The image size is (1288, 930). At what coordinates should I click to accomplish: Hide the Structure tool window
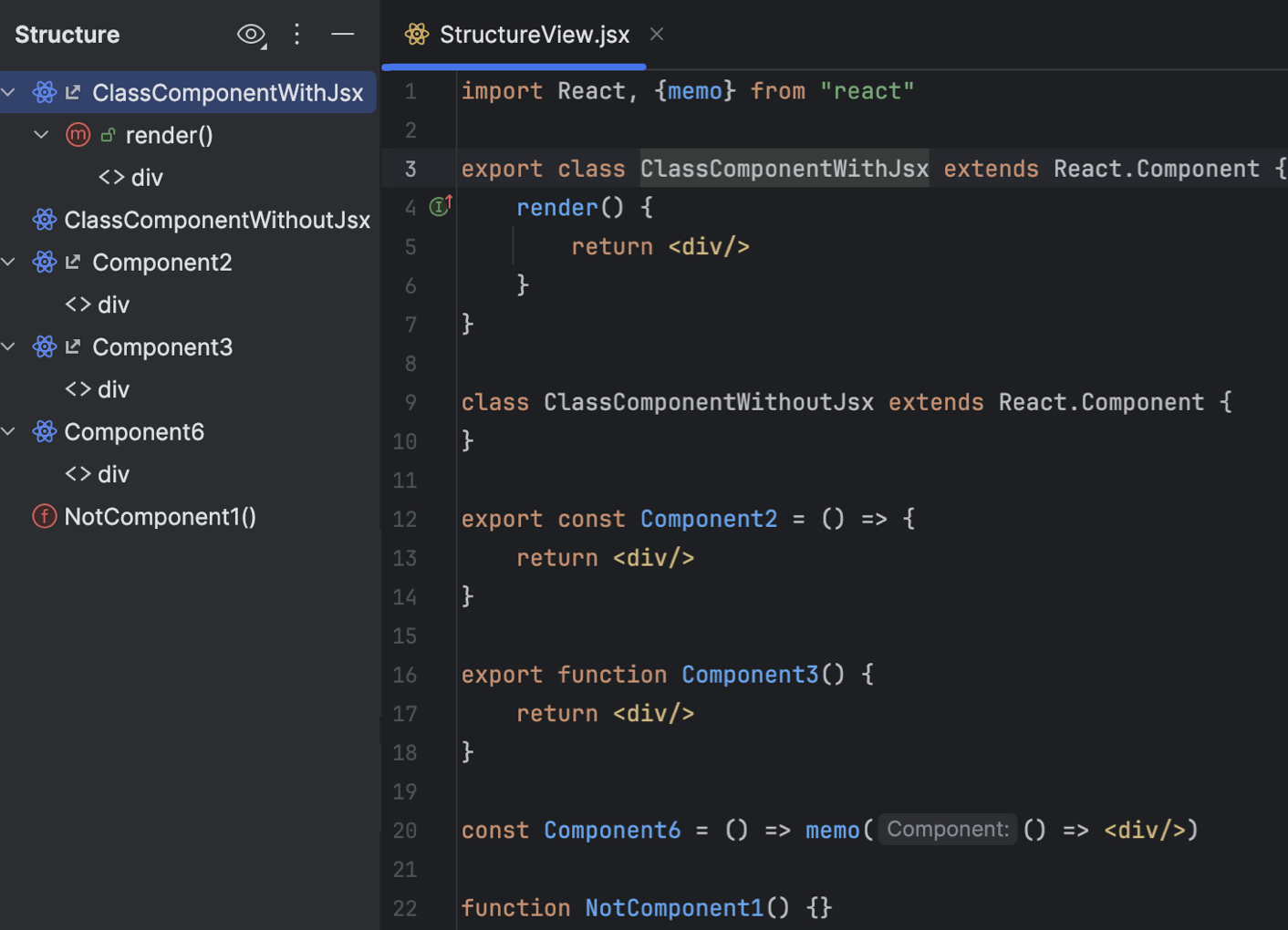(342, 34)
